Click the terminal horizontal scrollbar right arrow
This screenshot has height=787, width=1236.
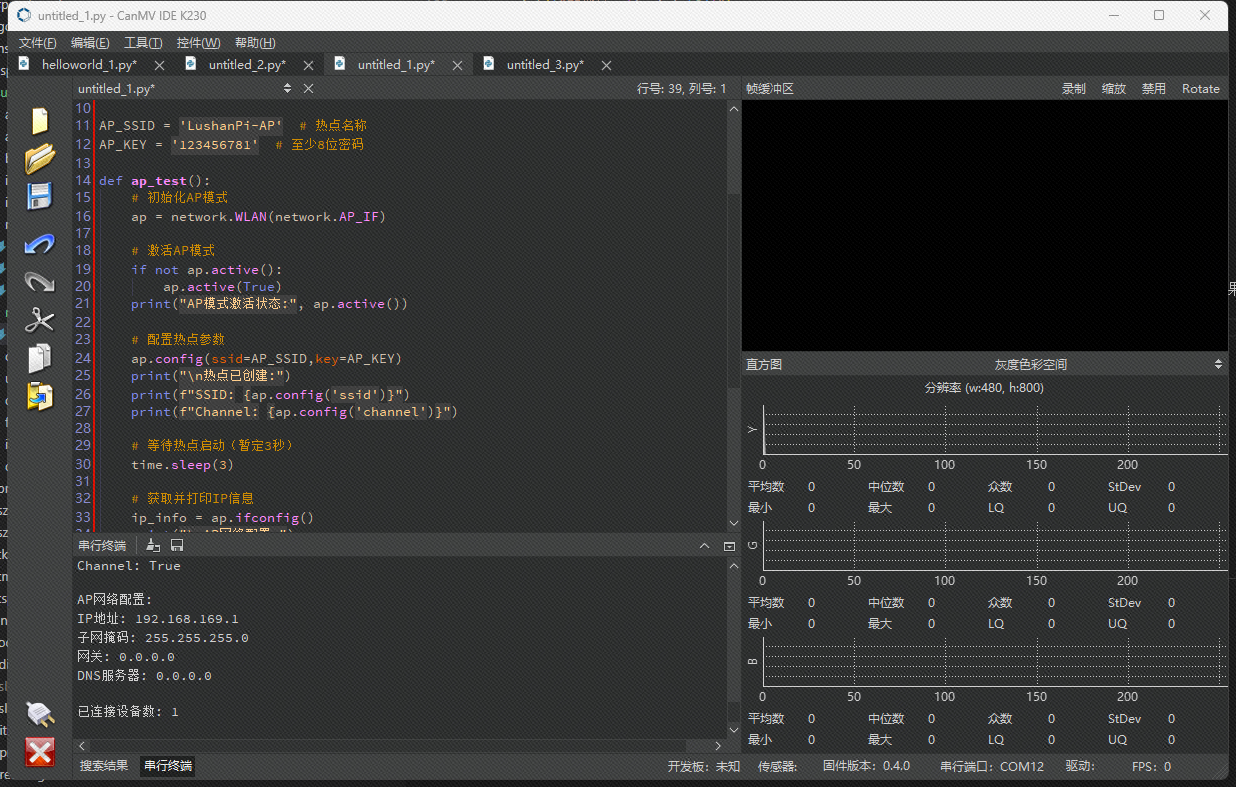pyautogui.click(x=719, y=746)
